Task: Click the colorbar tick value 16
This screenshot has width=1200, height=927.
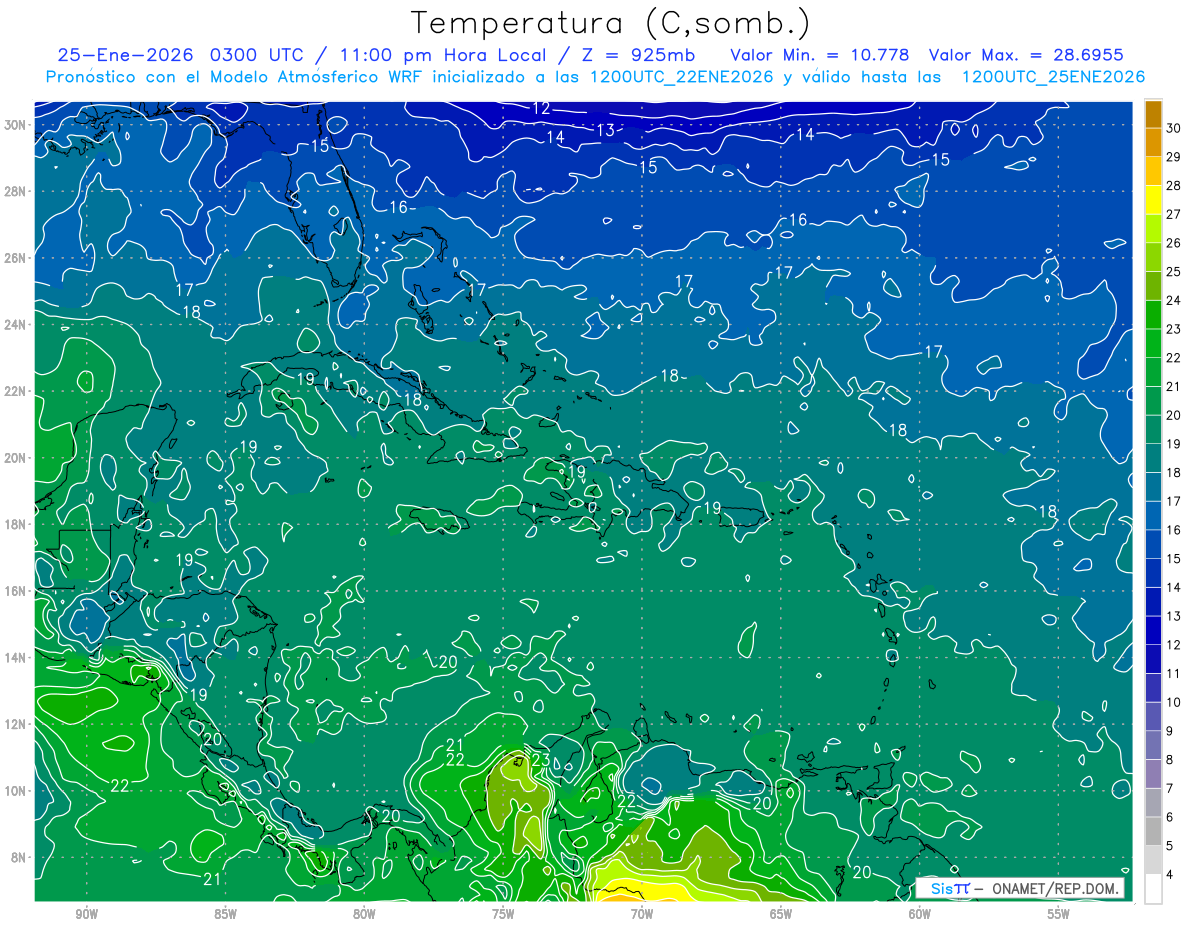Action: [1174, 530]
